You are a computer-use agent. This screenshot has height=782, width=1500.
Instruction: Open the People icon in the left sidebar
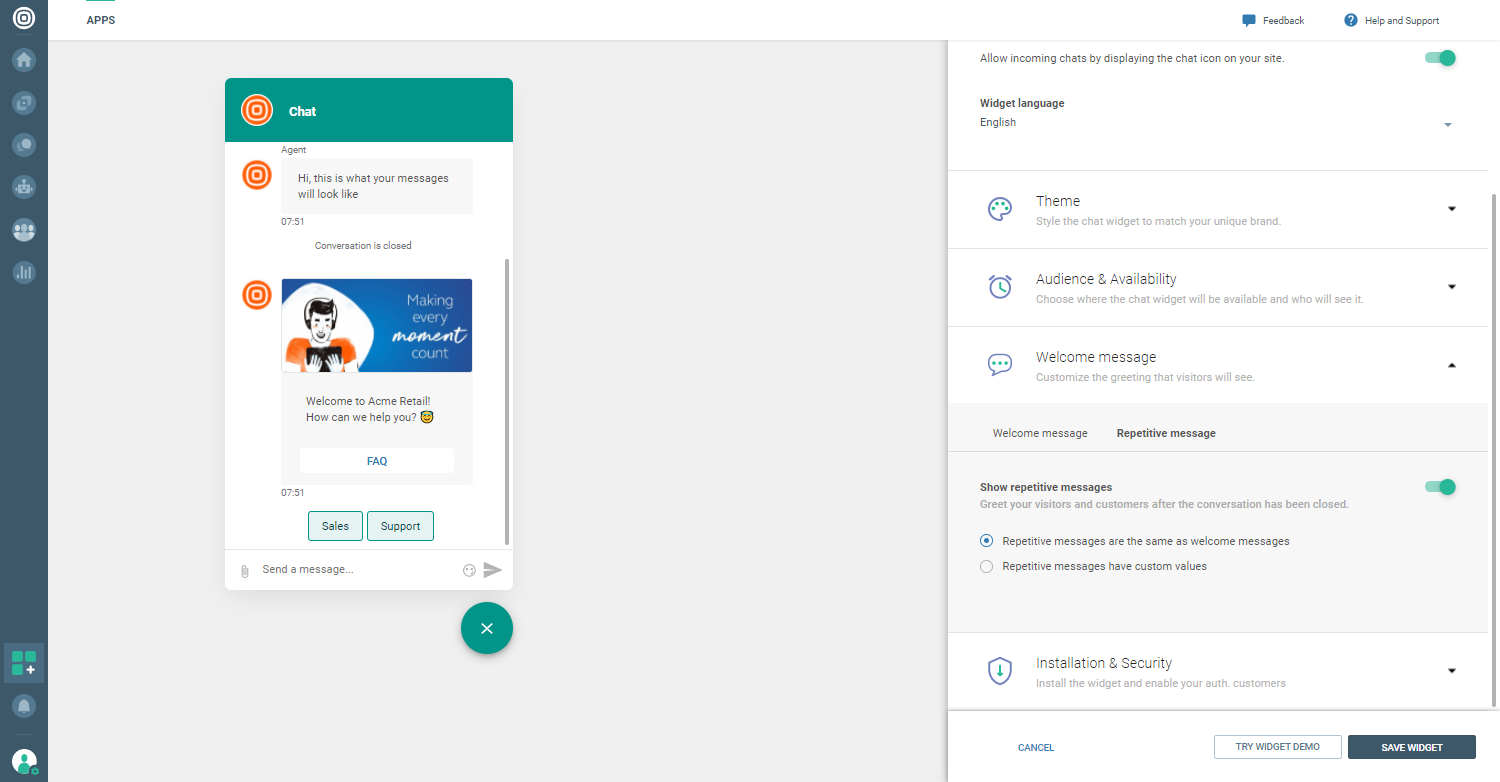[24, 230]
